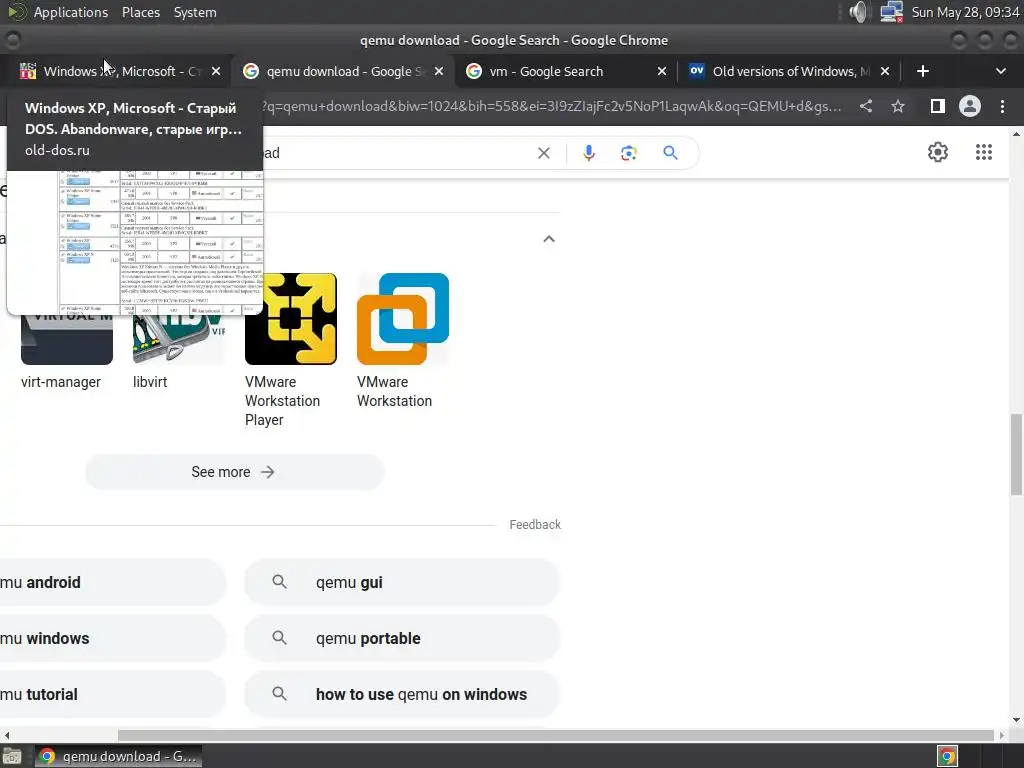The width and height of the screenshot is (1024, 768).
Task: Select the qemu portable related search
Action: pos(402,638)
